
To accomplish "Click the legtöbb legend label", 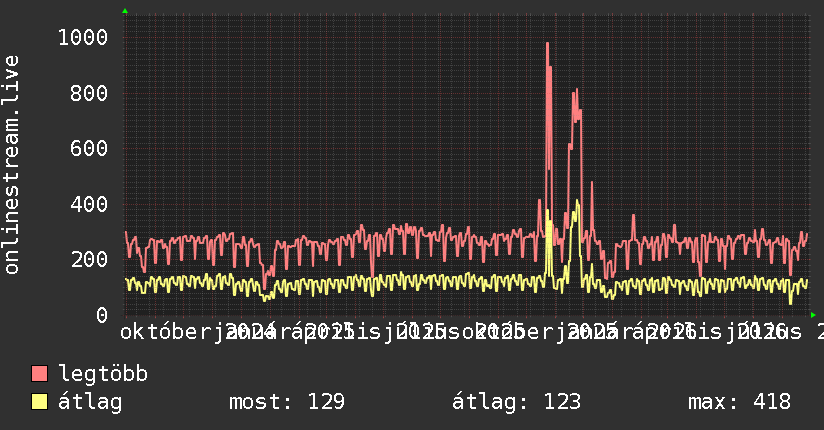I will click(103, 374).
